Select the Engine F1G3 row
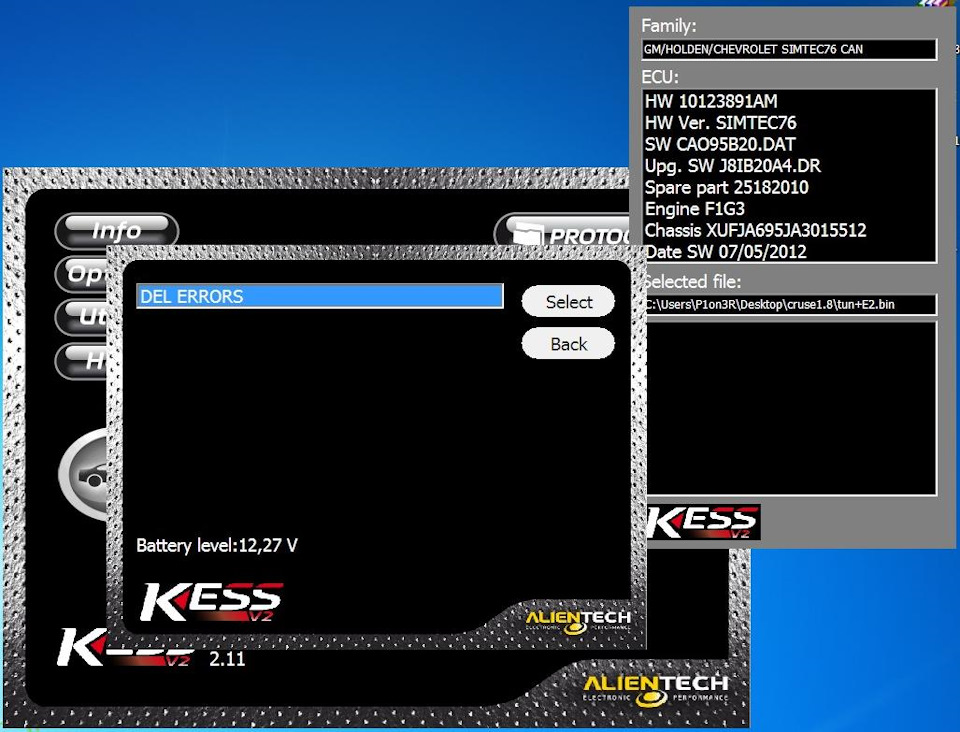 (x=789, y=209)
